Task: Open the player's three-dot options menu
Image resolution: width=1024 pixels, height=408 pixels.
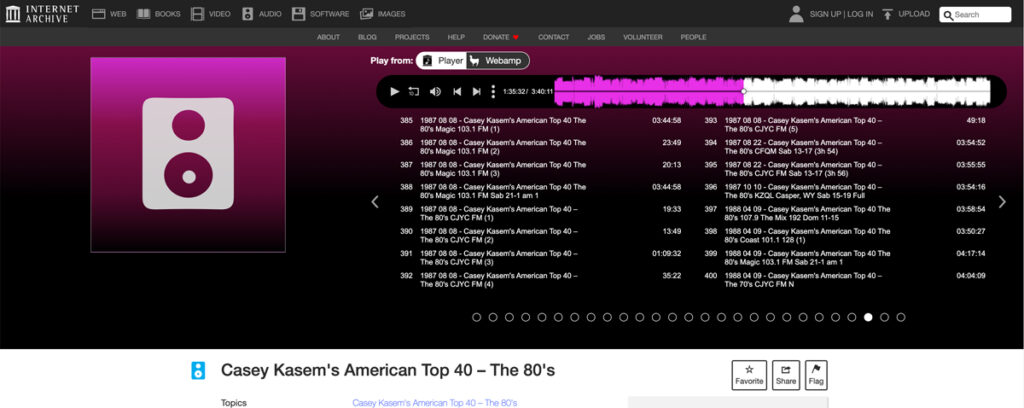Action: pos(493,91)
